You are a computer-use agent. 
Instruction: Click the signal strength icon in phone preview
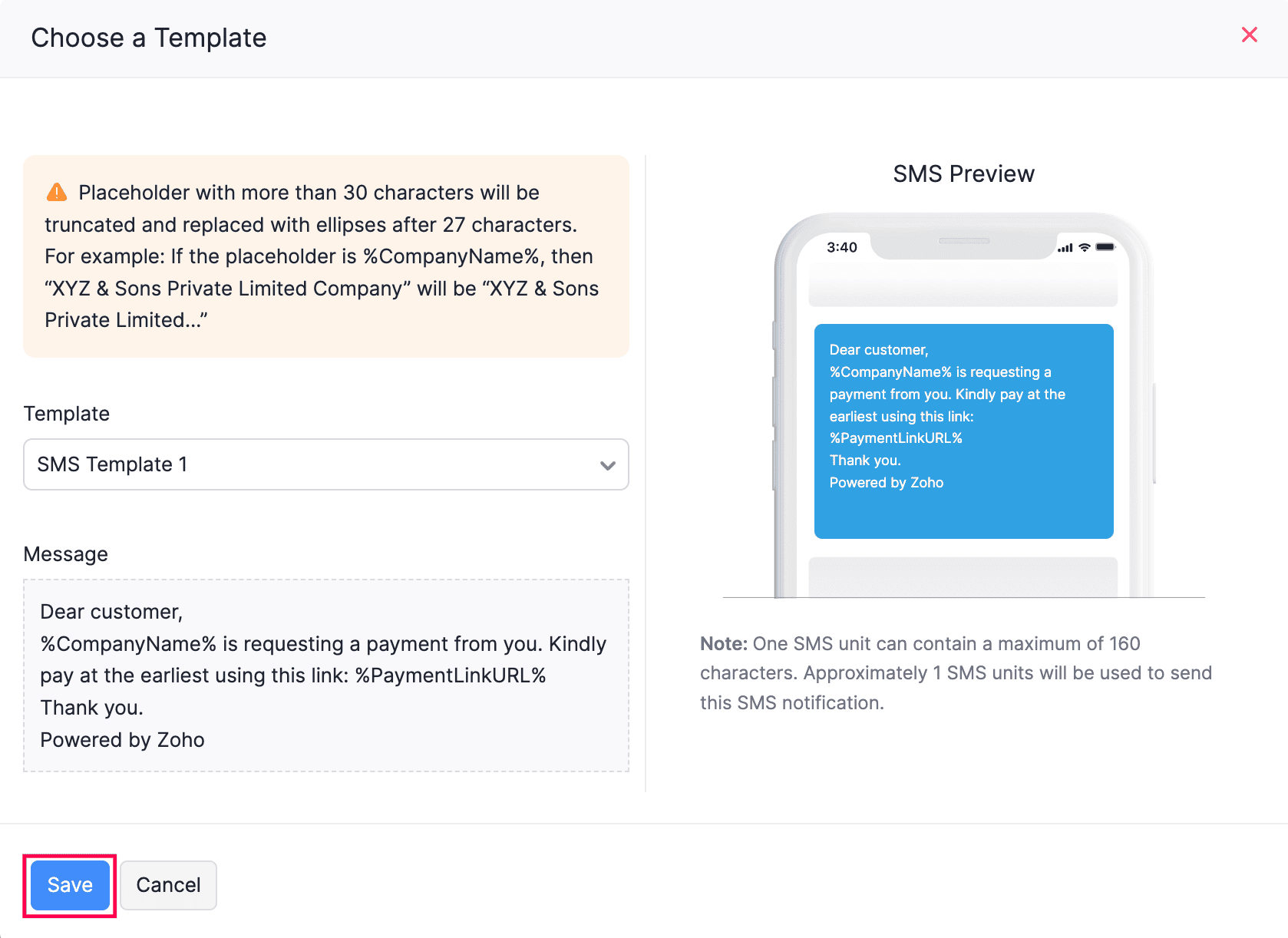point(1065,247)
